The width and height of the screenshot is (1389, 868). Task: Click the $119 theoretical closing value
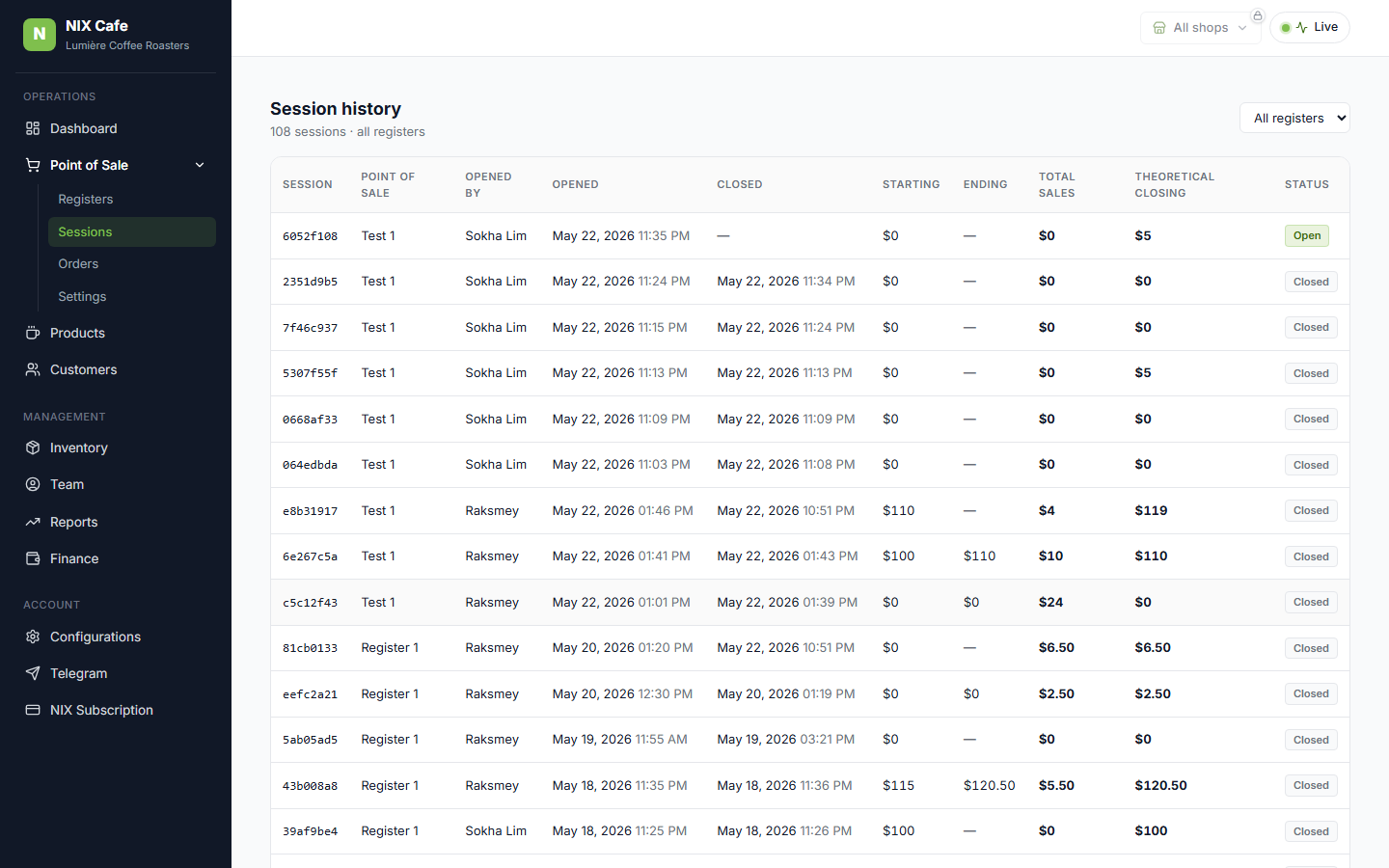(1151, 510)
